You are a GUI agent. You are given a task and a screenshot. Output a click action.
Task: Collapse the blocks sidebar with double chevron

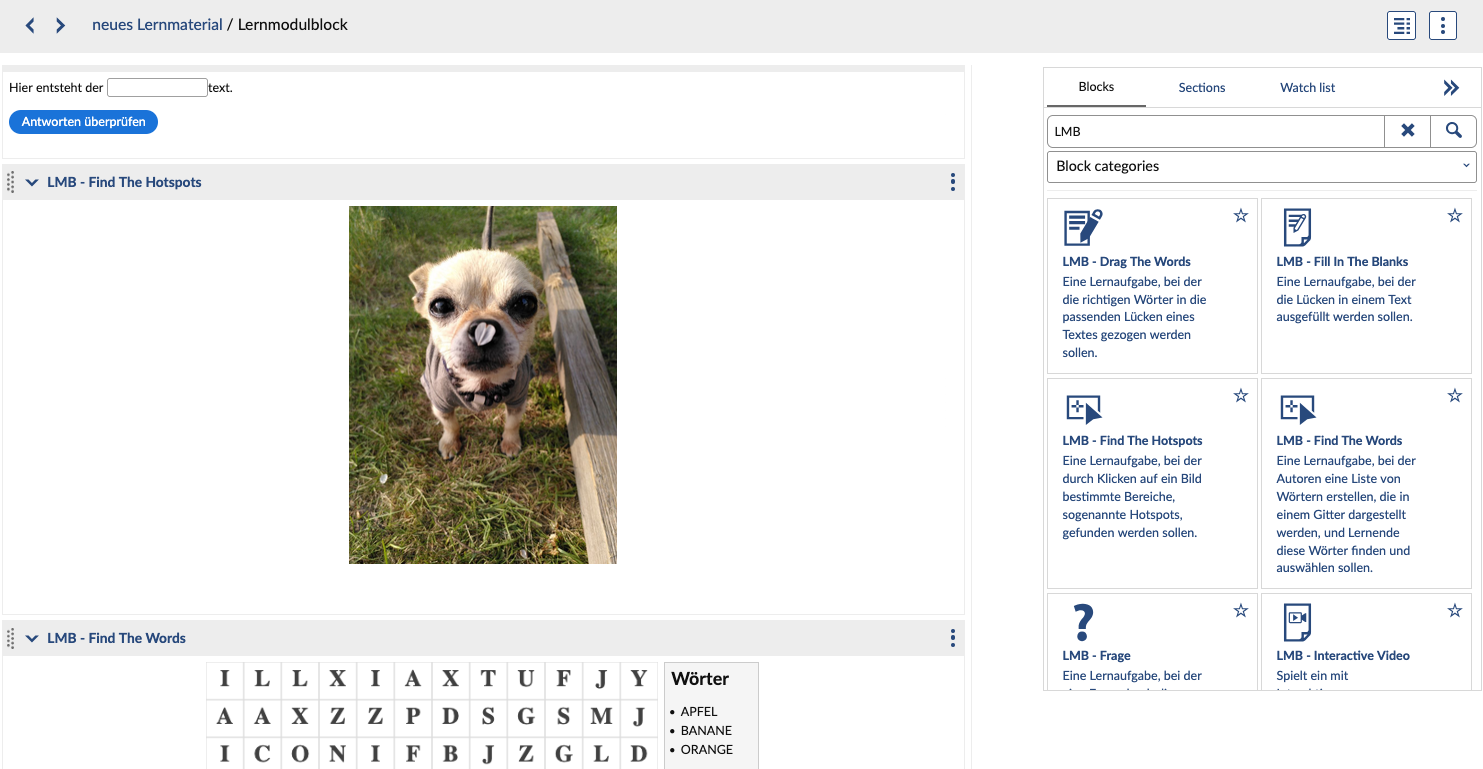(x=1451, y=88)
